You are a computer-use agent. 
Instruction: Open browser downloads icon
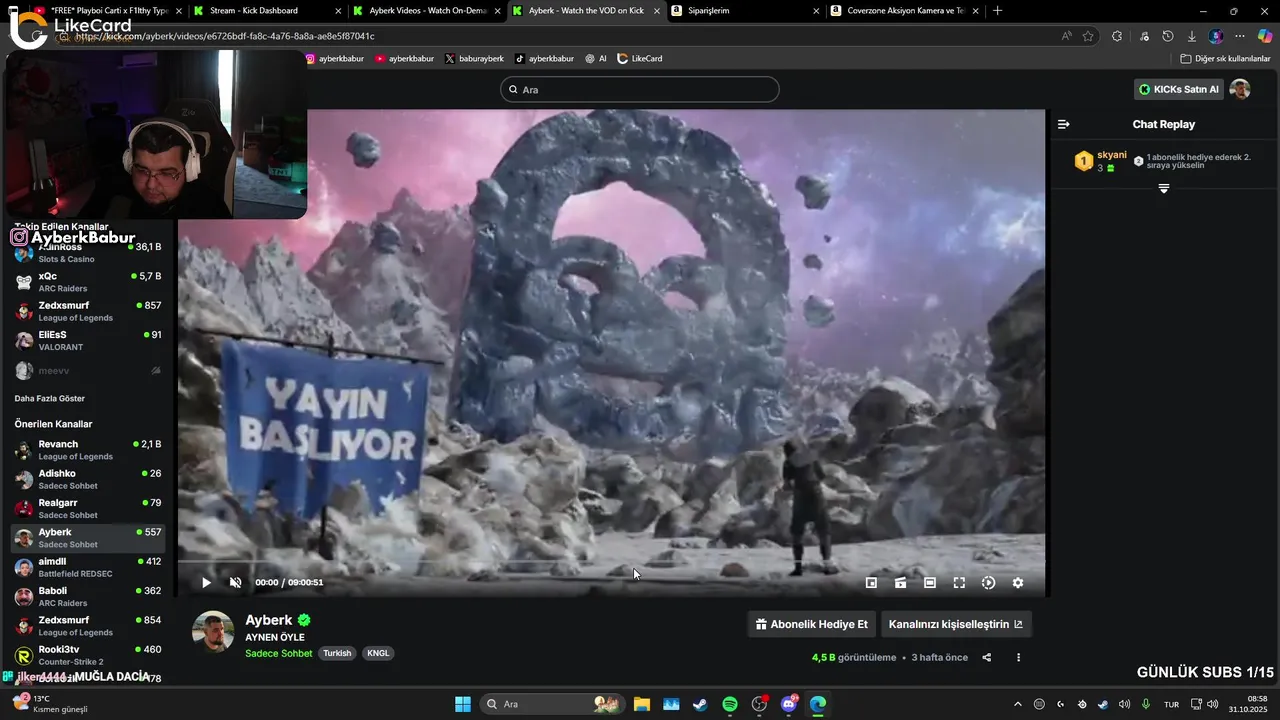click(x=1191, y=36)
